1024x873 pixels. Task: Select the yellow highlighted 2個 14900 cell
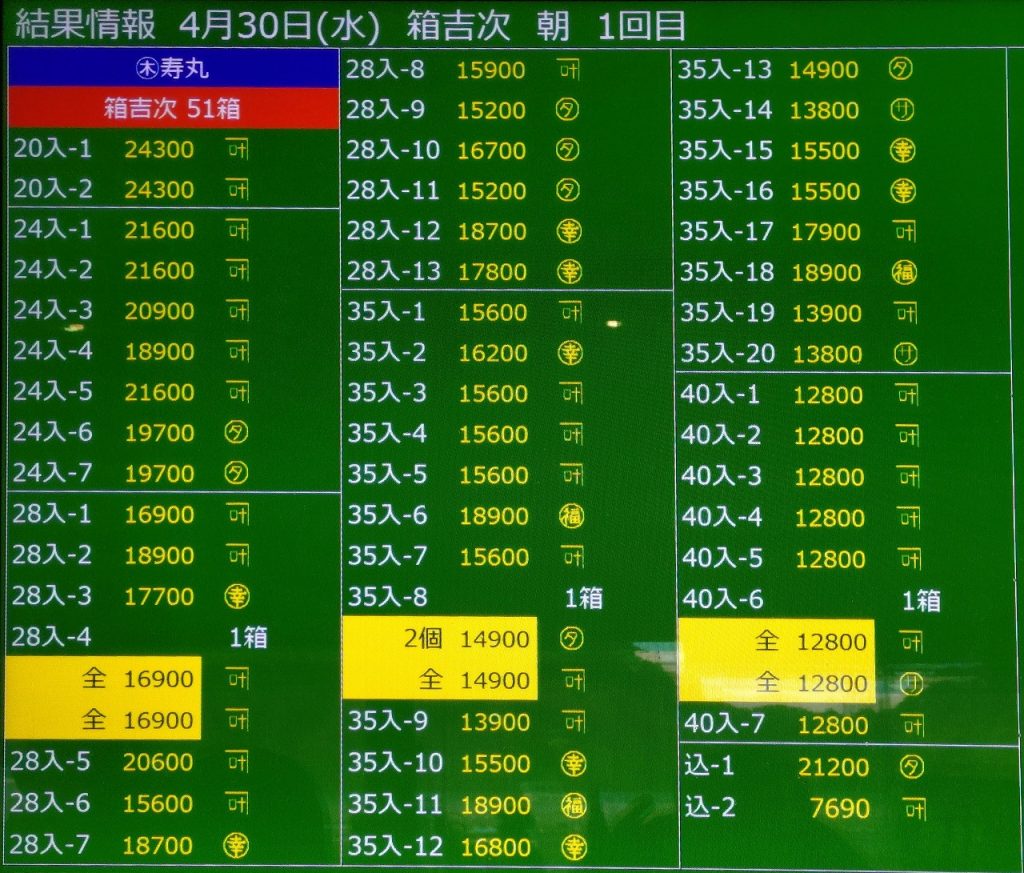(440, 639)
